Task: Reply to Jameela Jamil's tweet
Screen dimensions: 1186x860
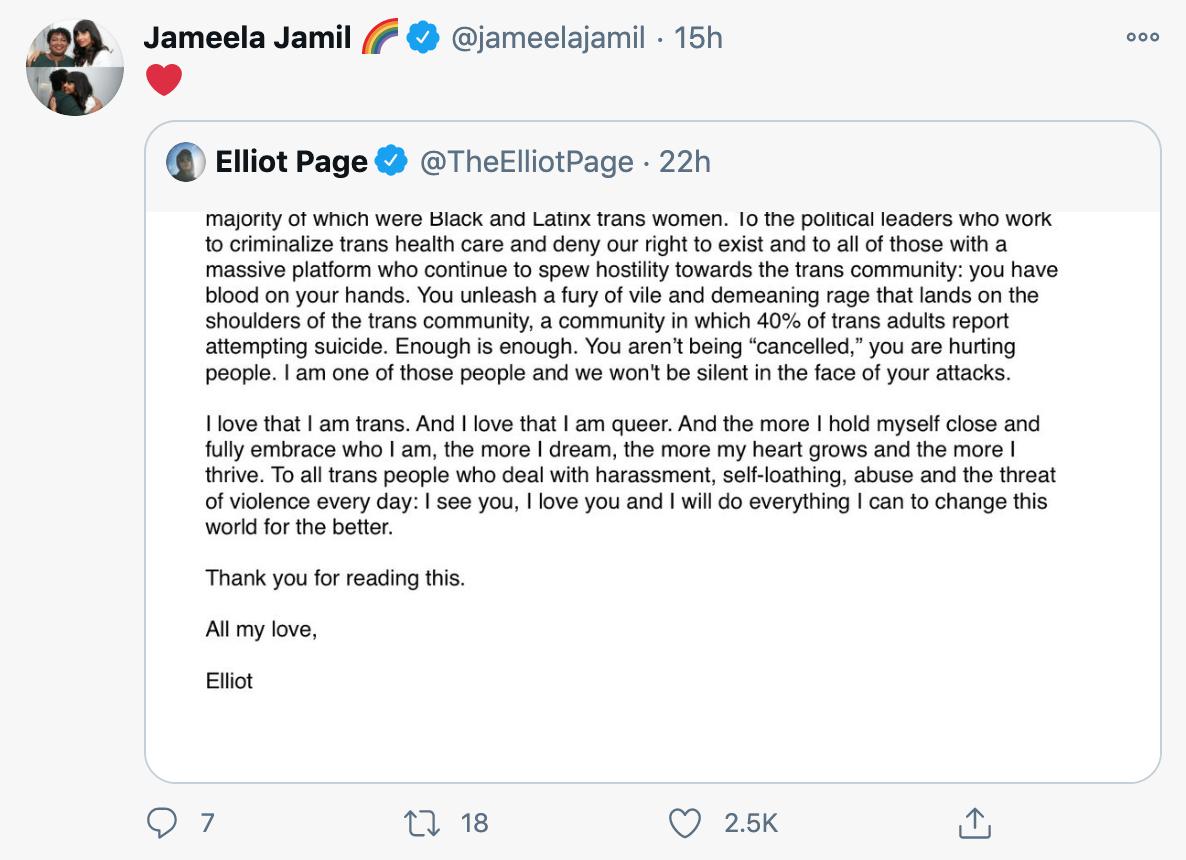Action: pos(163,823)
